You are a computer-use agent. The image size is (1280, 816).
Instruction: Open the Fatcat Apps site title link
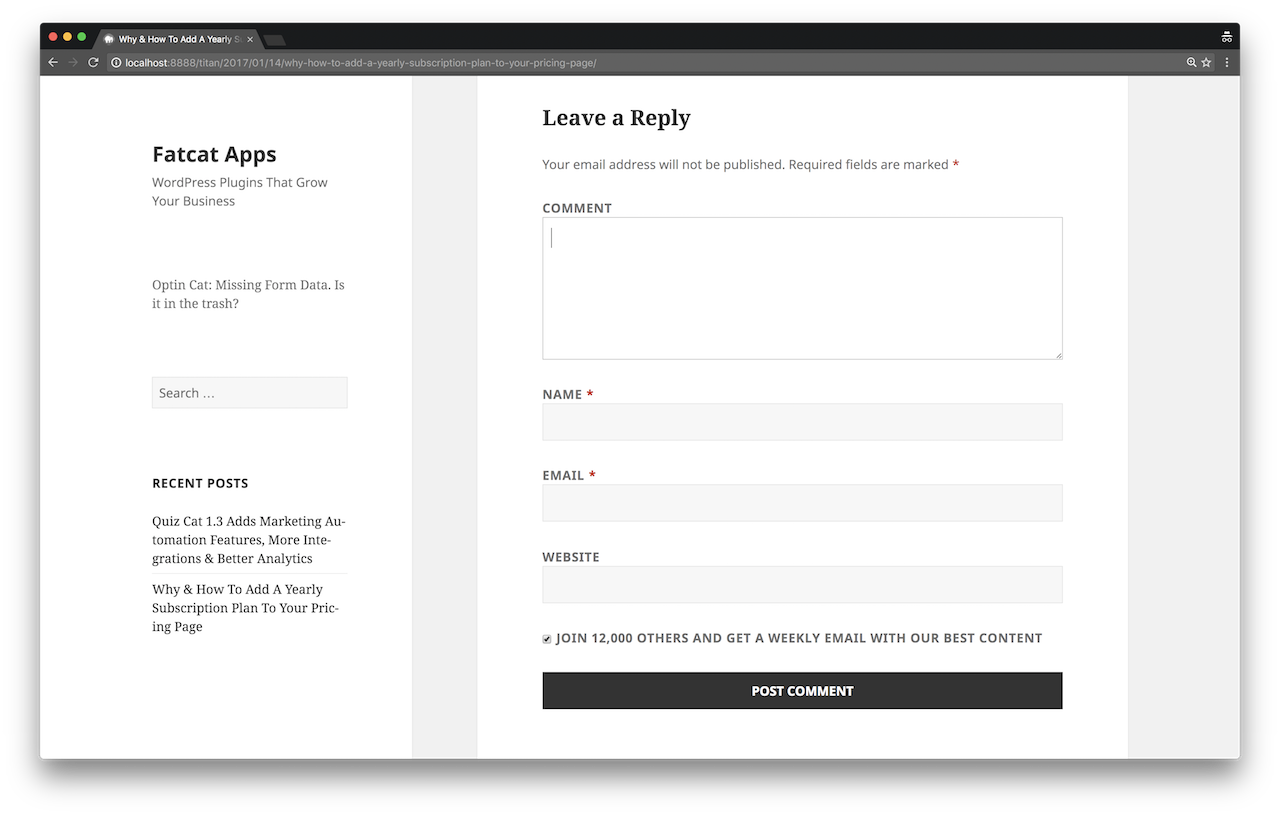(x=214, y=154)
